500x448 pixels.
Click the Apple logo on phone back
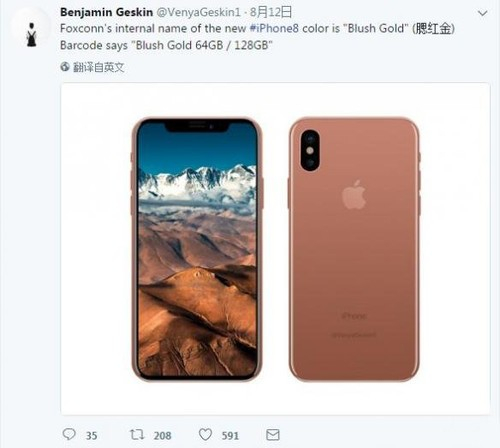tap(354, 195)
